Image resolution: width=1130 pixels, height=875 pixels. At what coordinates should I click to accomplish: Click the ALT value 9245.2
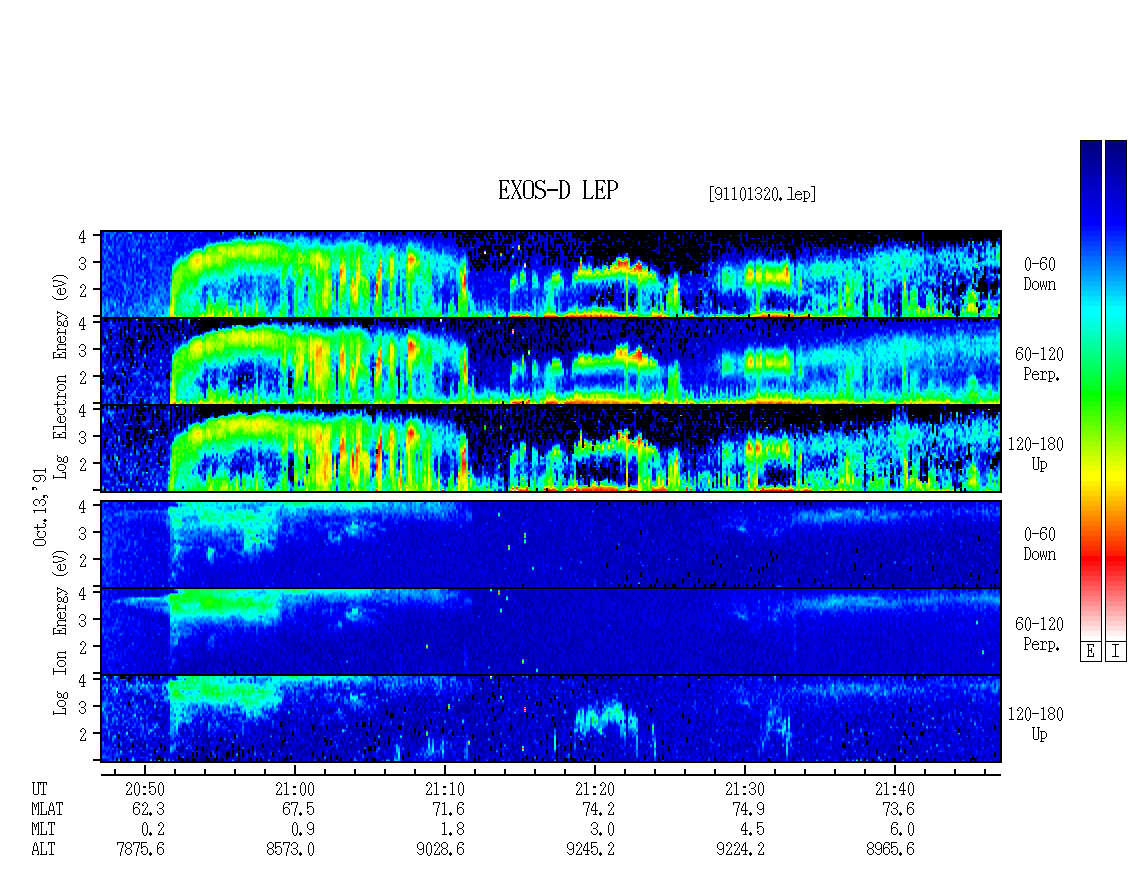pyautogui.click(x=590, y=850)
